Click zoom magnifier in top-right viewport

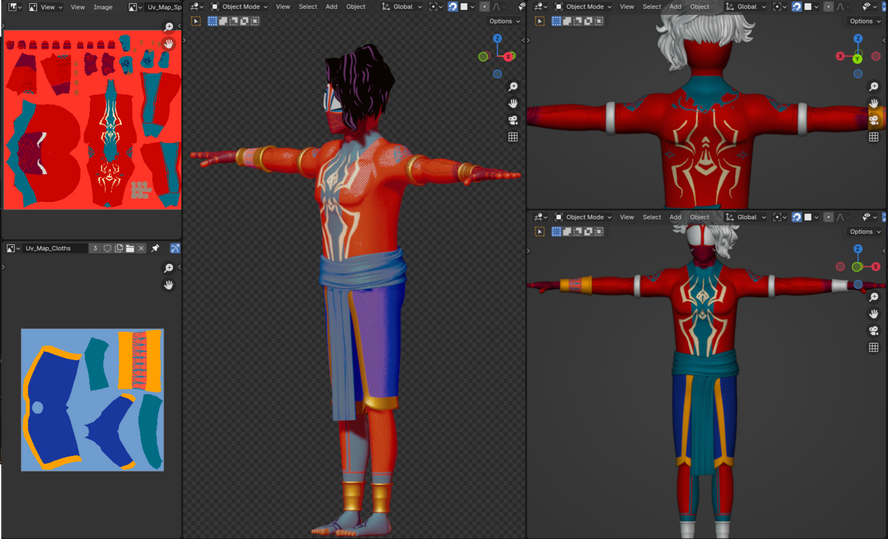873,87
